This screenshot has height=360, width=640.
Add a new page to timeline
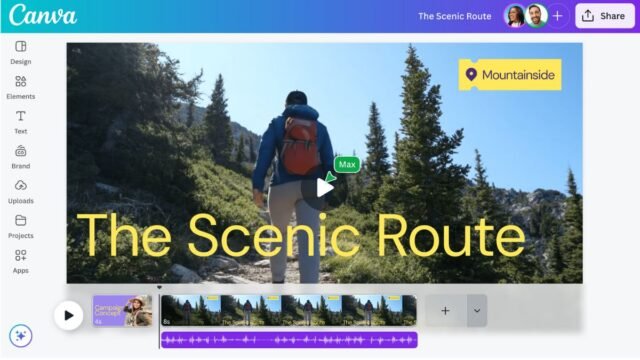[446, 311]
